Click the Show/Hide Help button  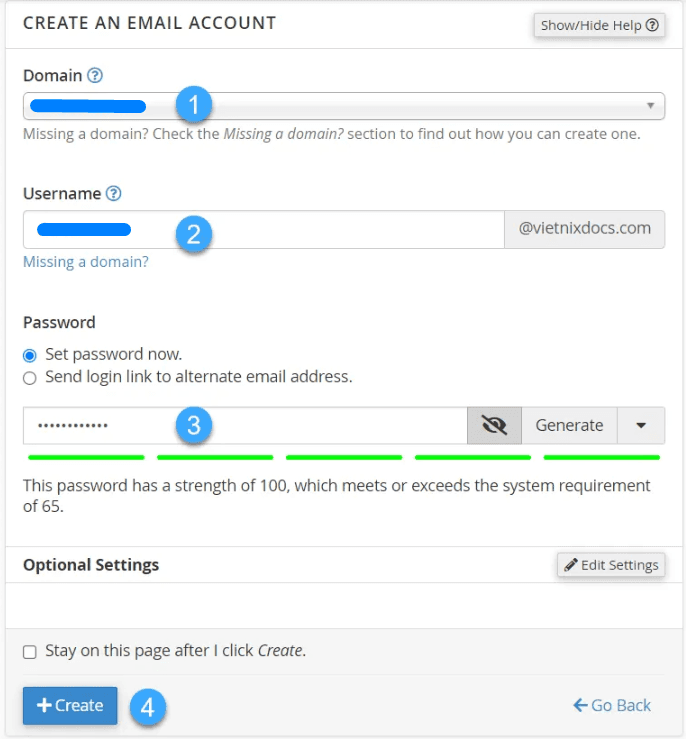pyautogui.click(x=599, y=26)
